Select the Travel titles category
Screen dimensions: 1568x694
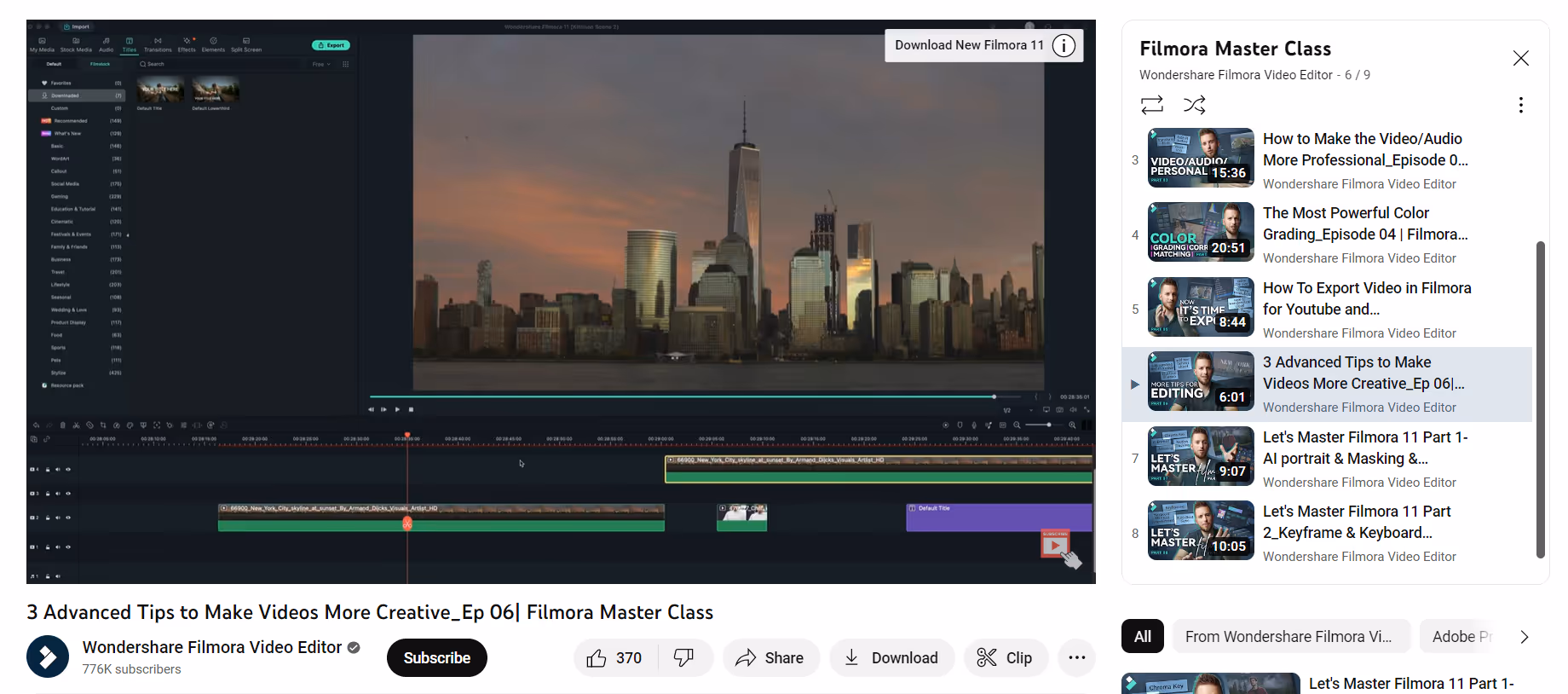click(x=77, y=272)
